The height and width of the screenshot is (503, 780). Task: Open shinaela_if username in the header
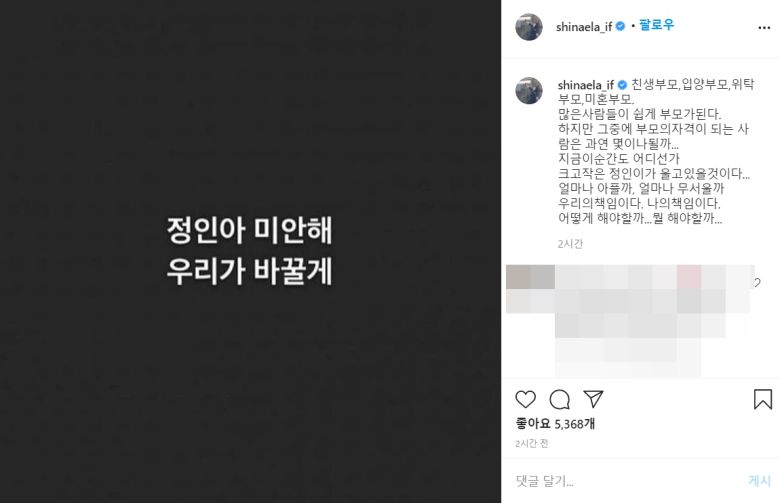pos(584,27)
